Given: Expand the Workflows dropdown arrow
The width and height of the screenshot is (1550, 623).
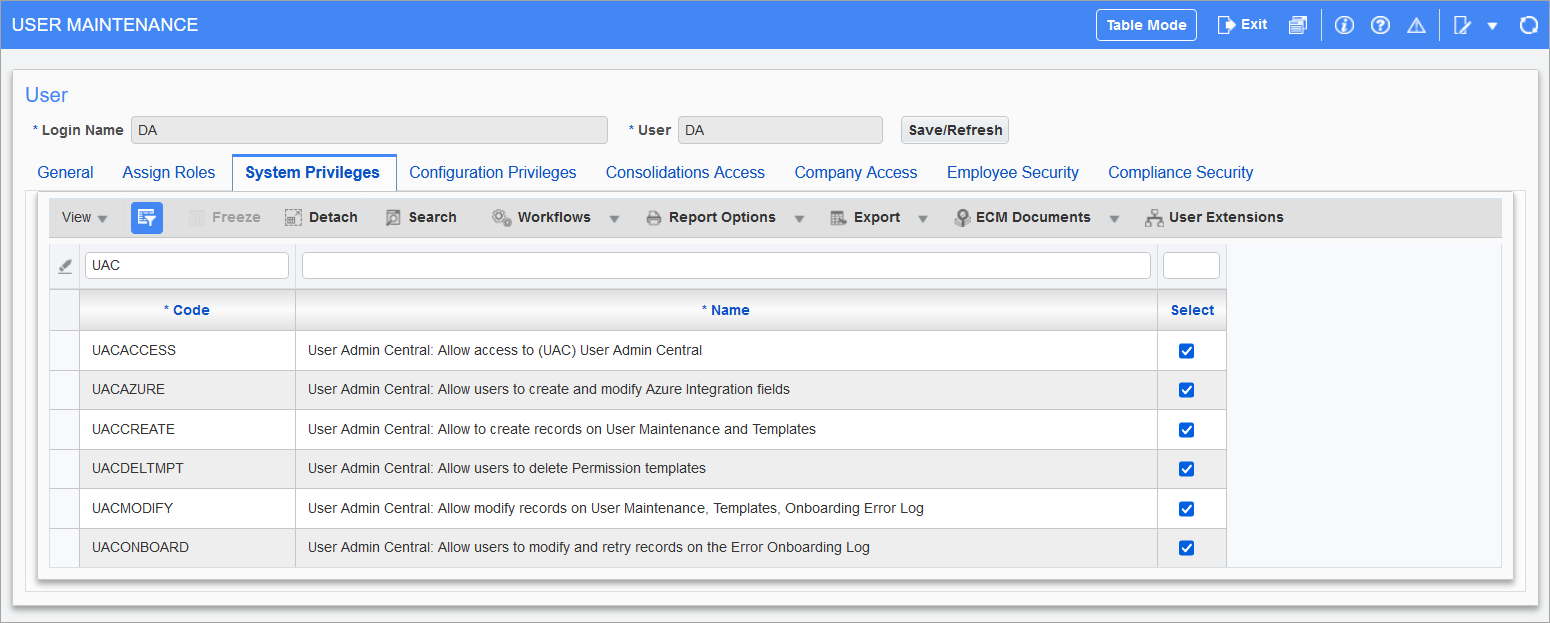Looking at the screenshot, I should pos(614,218).
